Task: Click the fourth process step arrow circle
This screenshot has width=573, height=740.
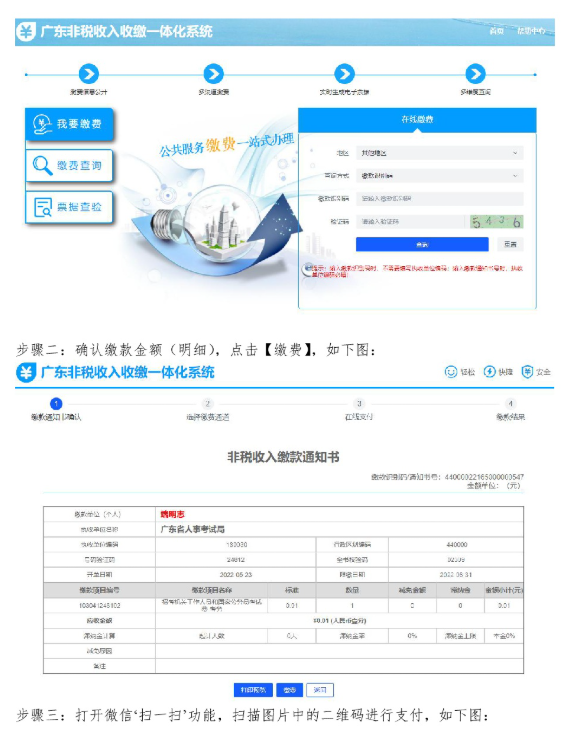Action: pyautogui.click(x=475, y=74)
